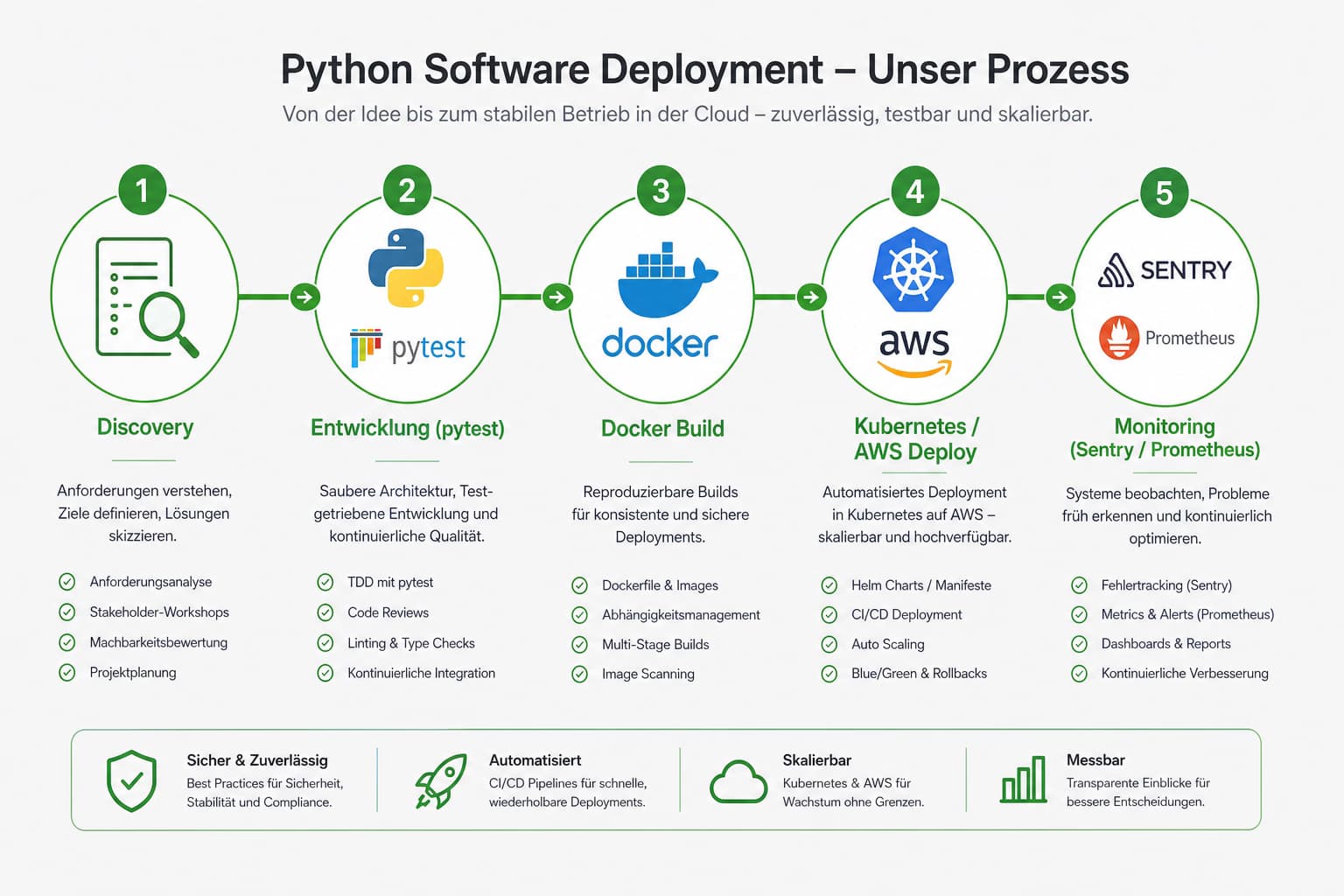Click the checkmark next to TDD mit pytest
This screenshot has width=1344, height=896.
tap(325, 582)
